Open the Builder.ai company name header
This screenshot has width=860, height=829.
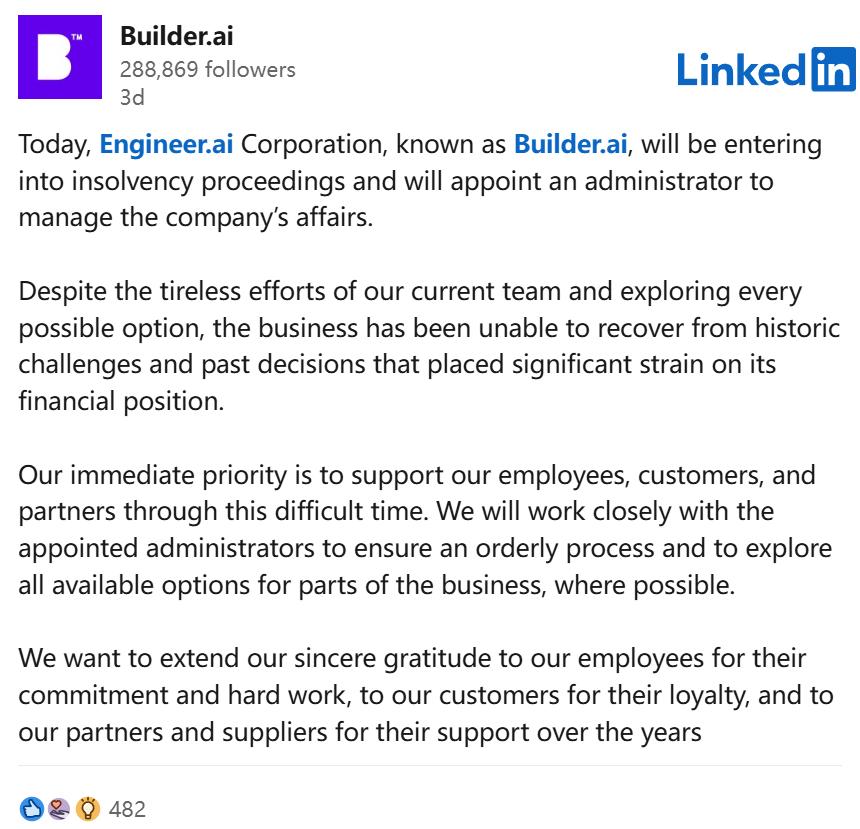(176, 37)
